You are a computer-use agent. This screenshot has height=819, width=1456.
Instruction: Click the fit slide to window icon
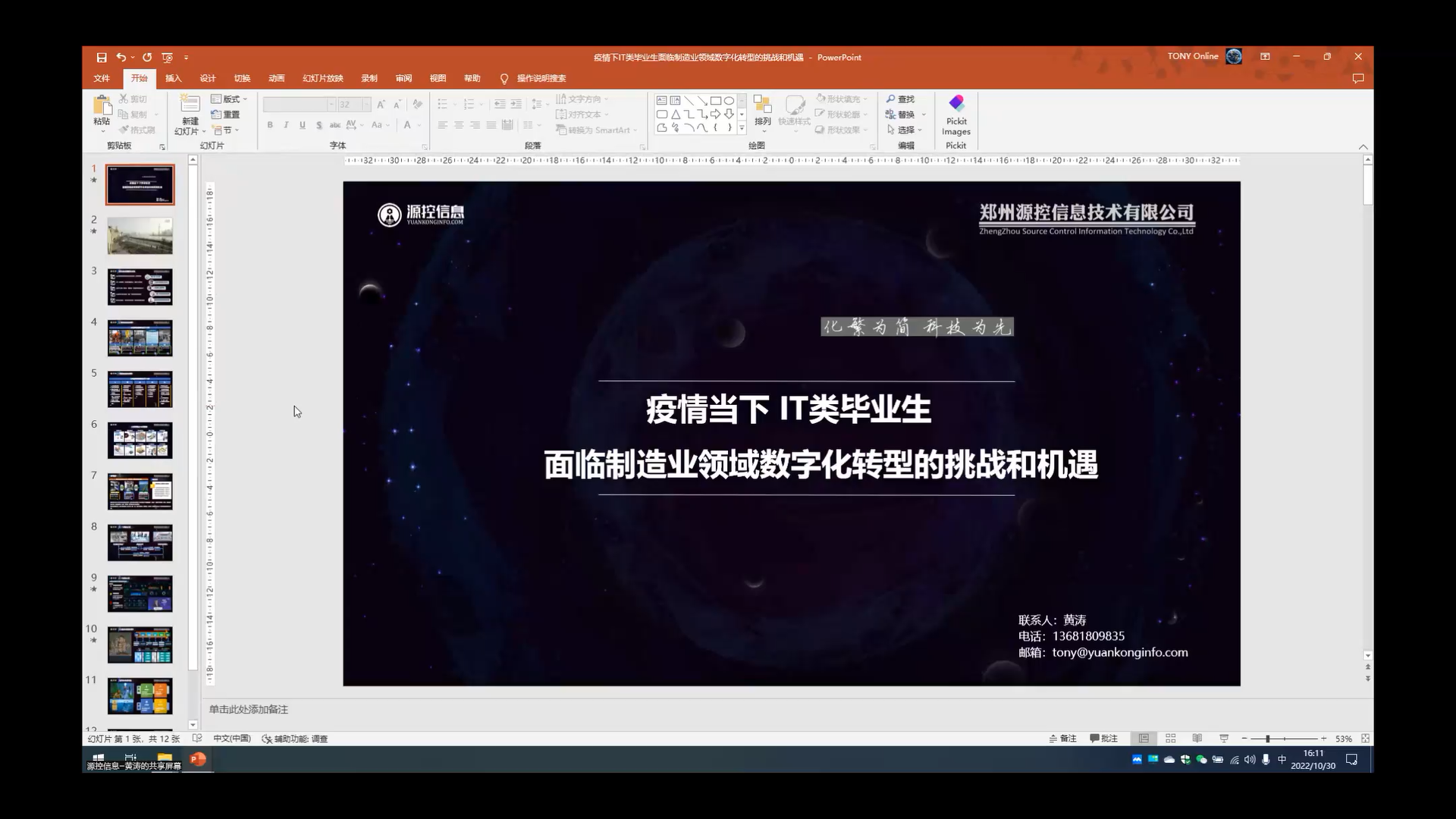tap(1366, 739)
